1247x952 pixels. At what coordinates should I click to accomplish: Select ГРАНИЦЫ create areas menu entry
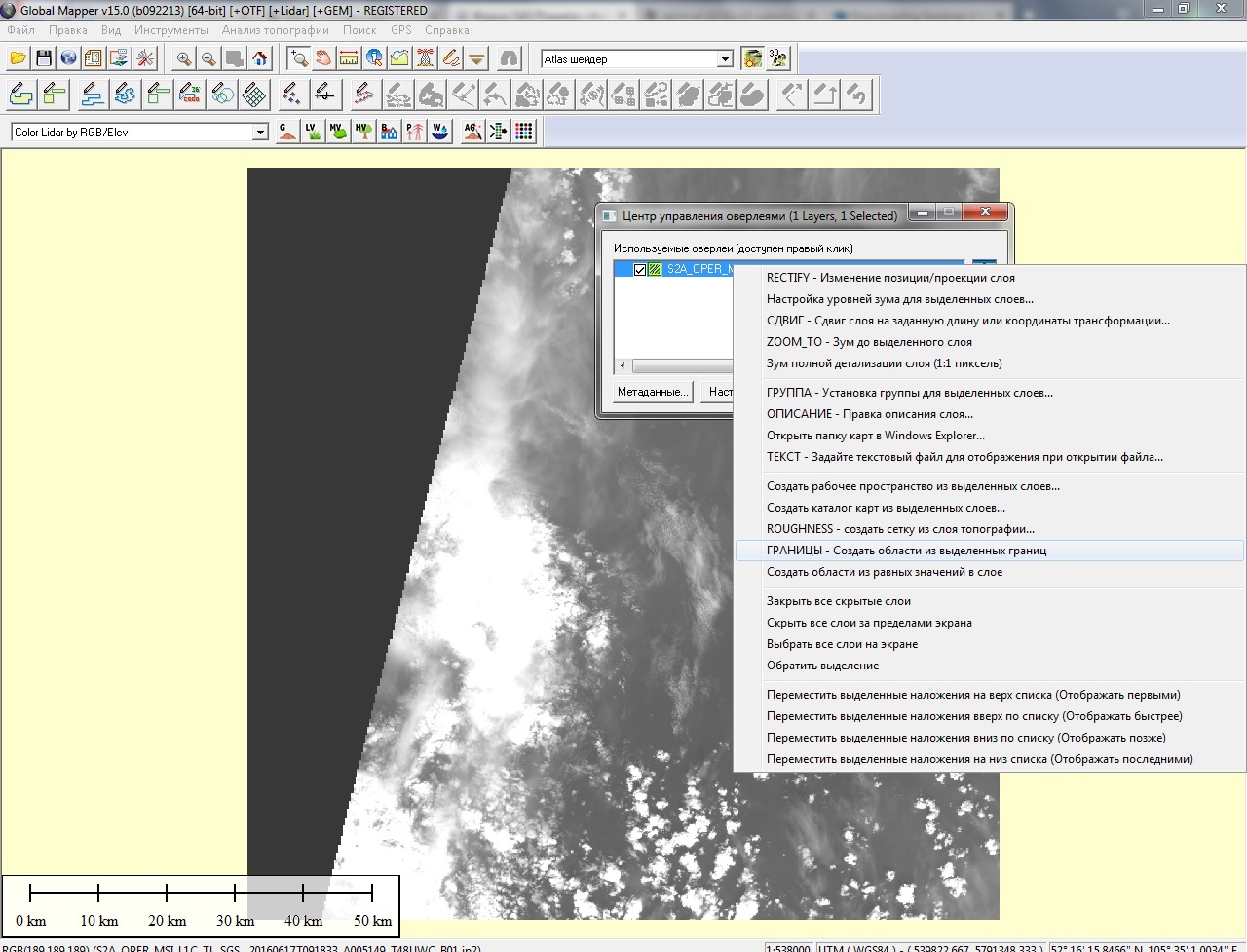pos(906,551)
